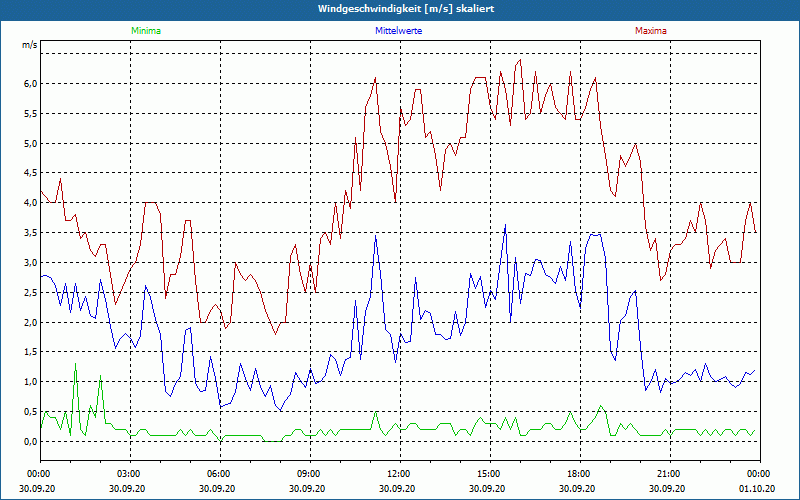Click the 21:00 time axis label

tap(670, 474)
